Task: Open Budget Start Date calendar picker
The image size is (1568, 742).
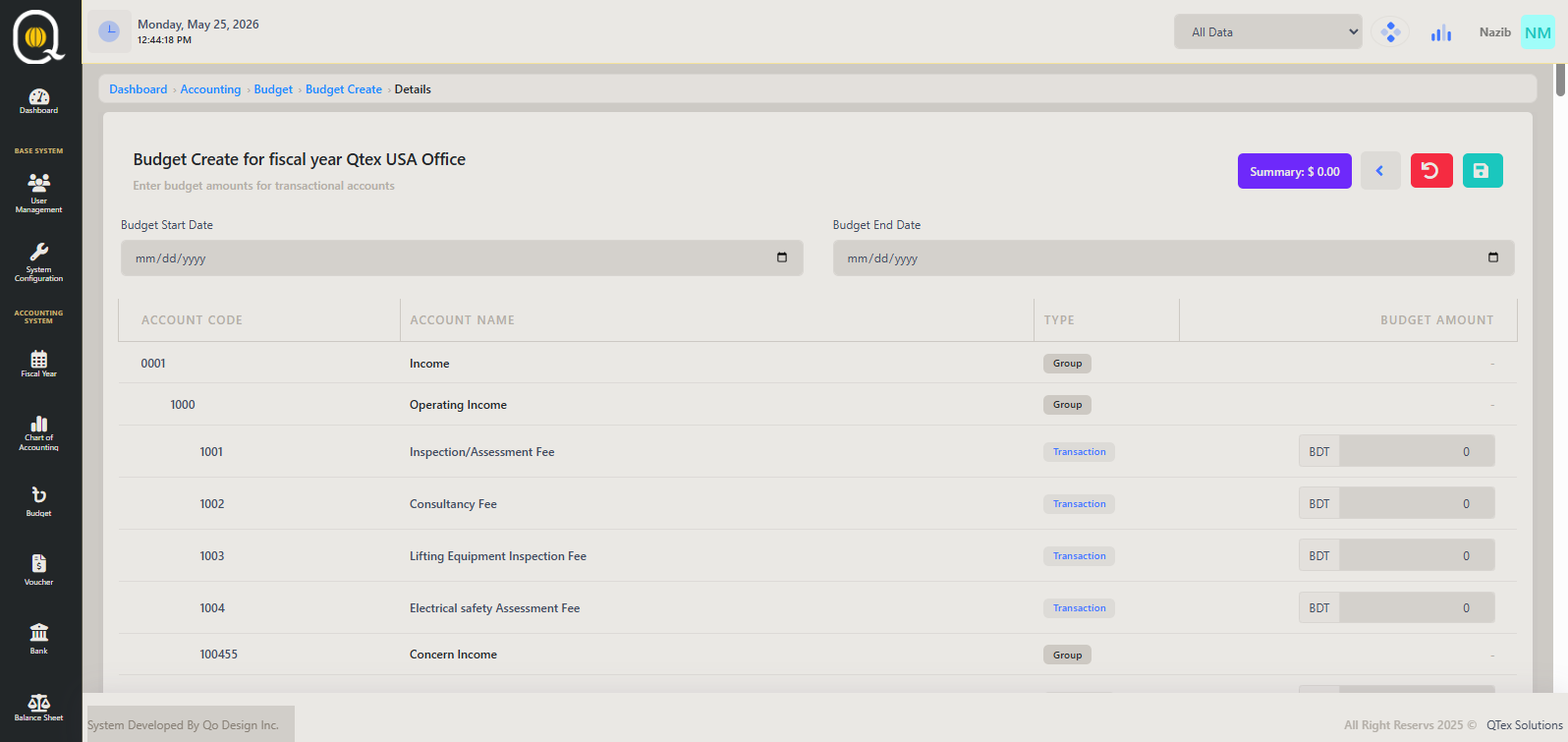Action: (x=782, y=257)
